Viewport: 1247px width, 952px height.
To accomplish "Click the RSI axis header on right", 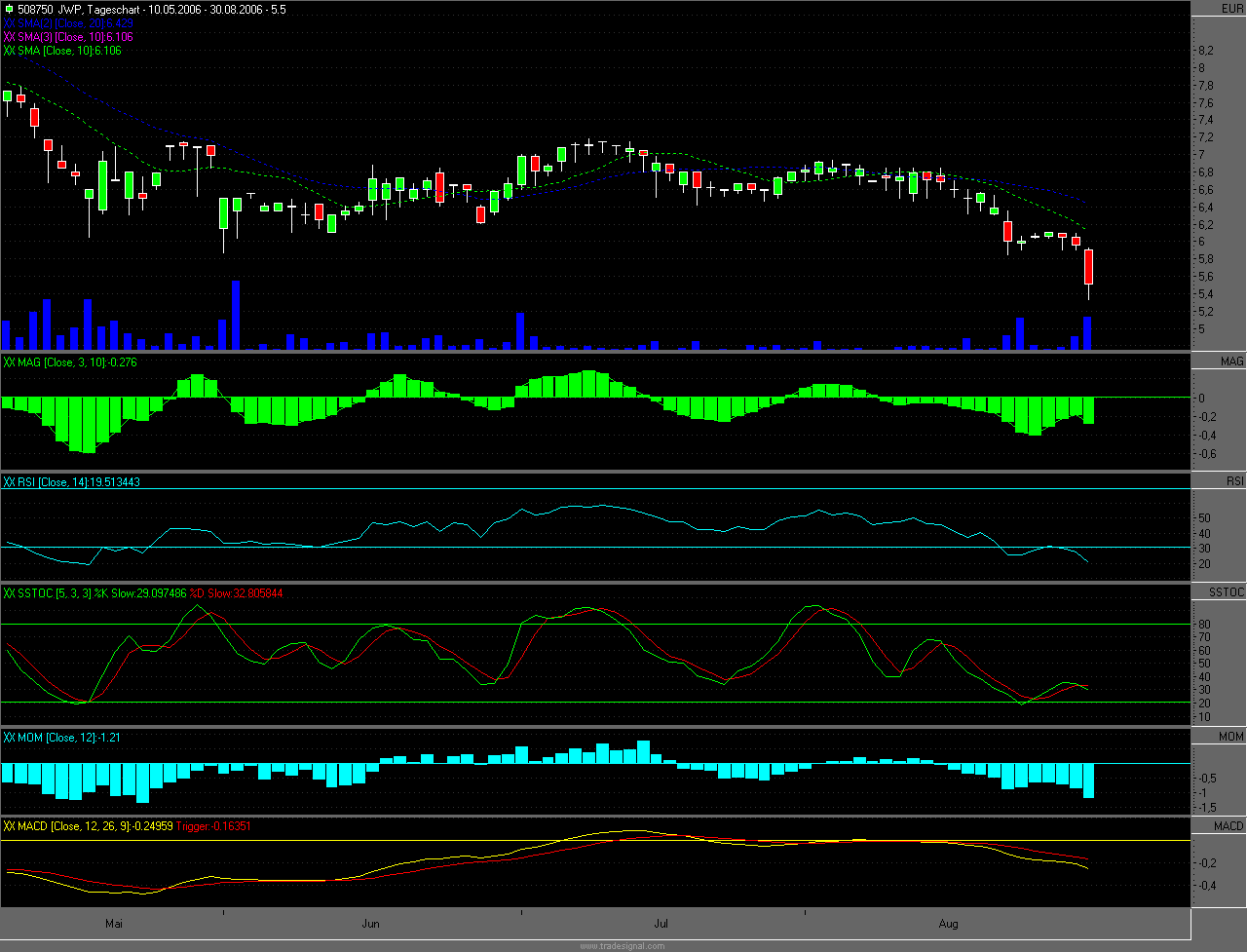I will (x=1233, y=481).
